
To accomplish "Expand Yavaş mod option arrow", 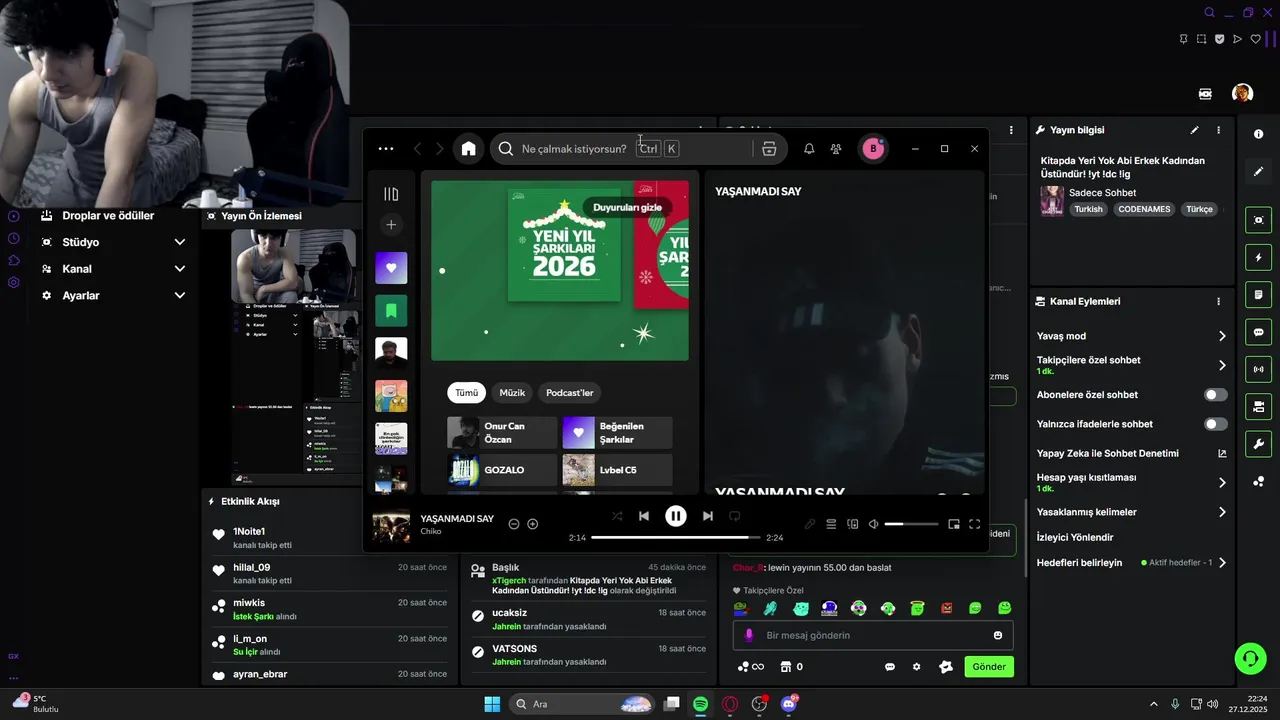I will [1222, 336].
